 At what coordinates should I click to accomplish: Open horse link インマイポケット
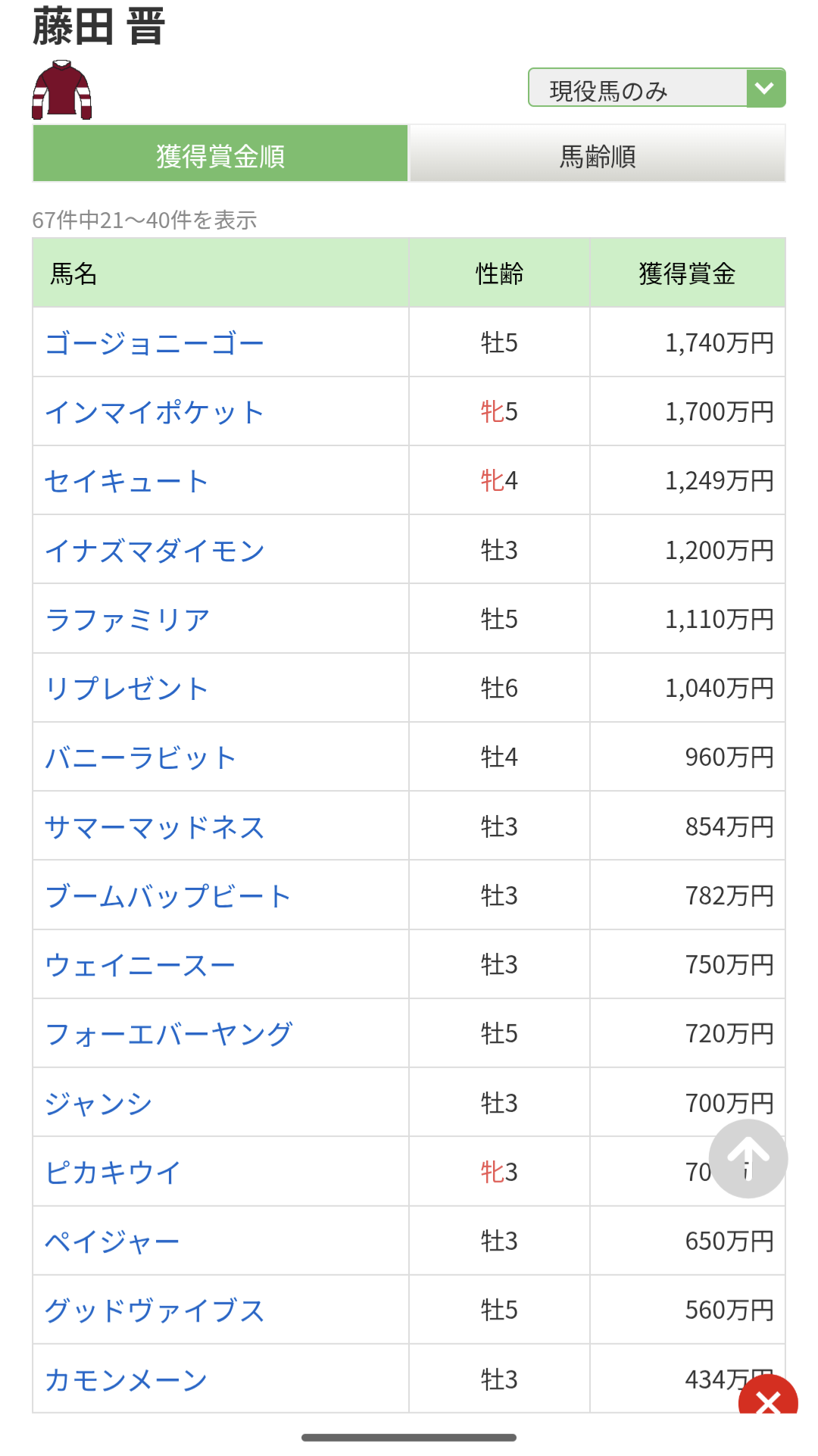pos(155,412)
